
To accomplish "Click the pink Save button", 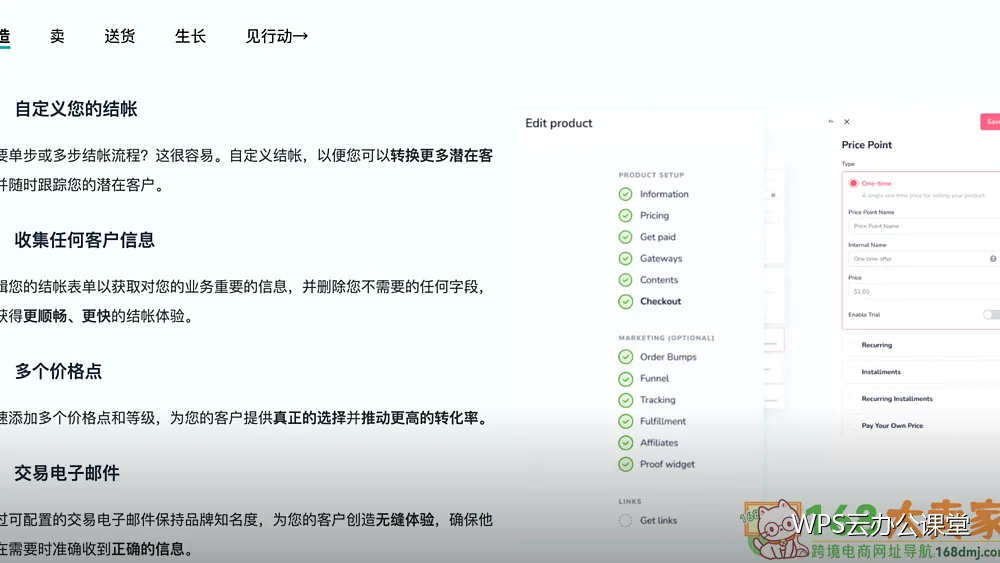I will (990, 122).
